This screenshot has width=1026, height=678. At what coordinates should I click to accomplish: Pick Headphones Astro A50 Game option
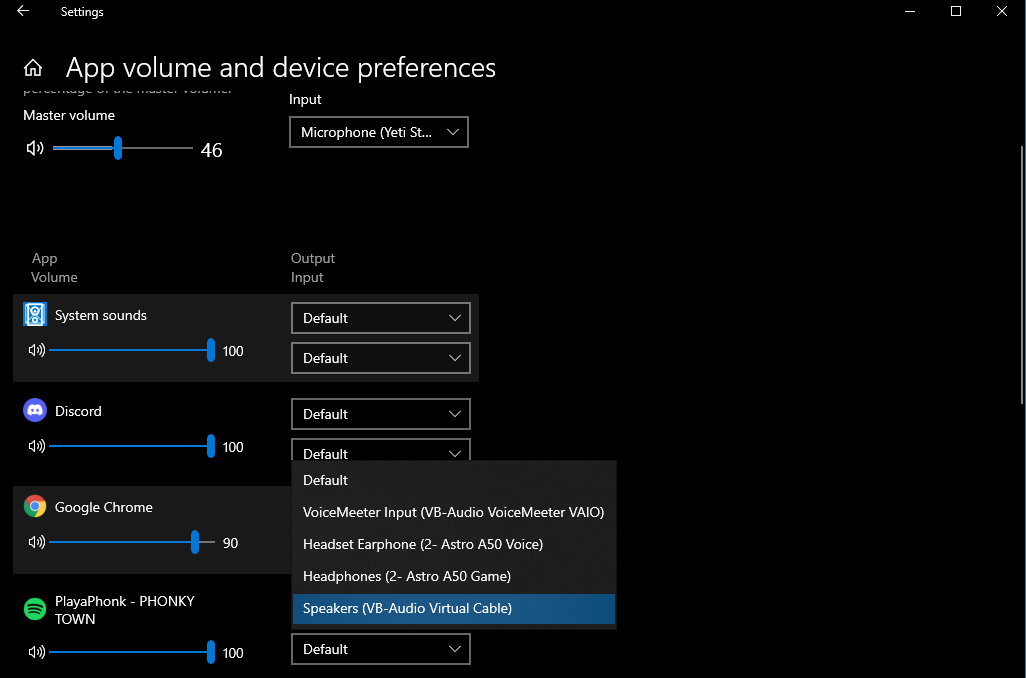(x=407, y=576)
